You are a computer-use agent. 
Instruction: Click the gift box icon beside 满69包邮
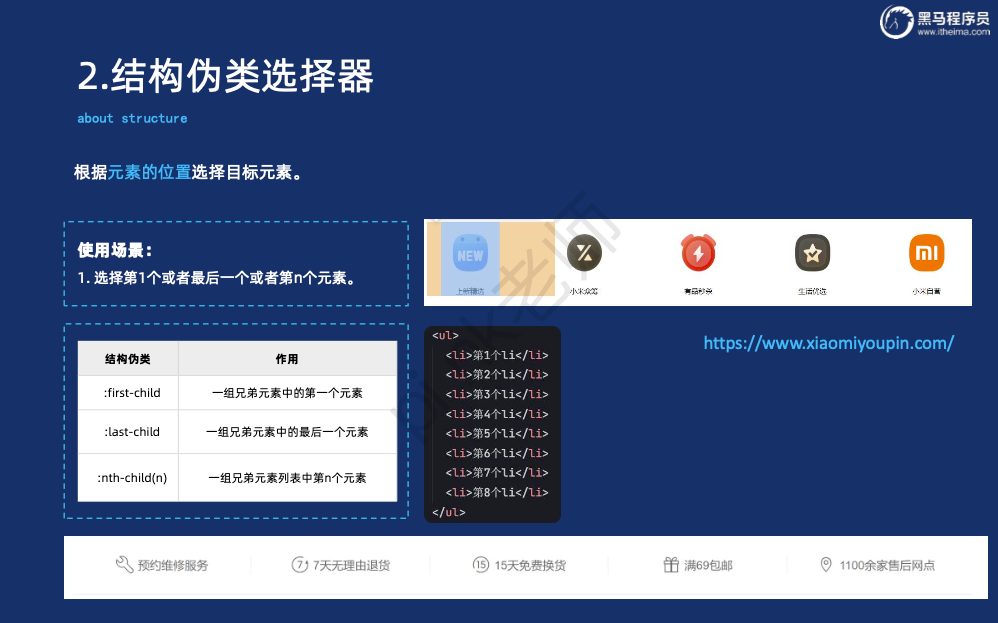(x=671, y=564)
